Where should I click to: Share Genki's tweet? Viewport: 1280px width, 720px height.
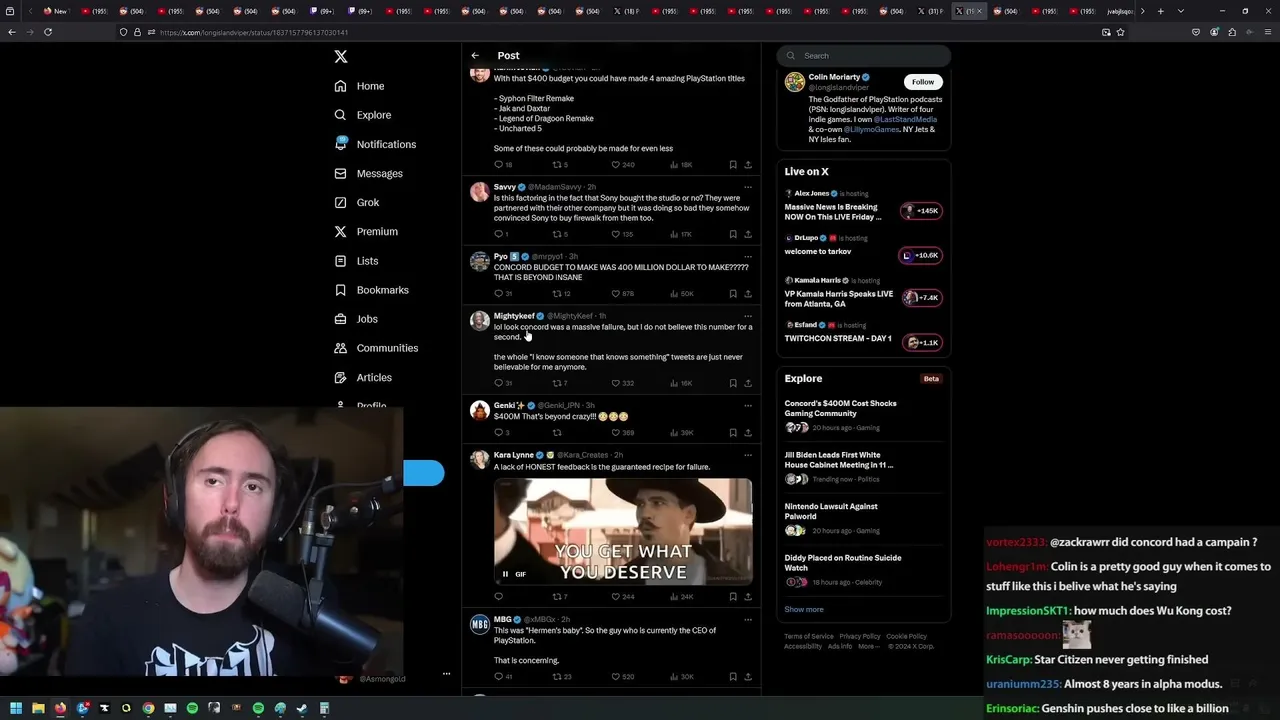click(748, 433)
